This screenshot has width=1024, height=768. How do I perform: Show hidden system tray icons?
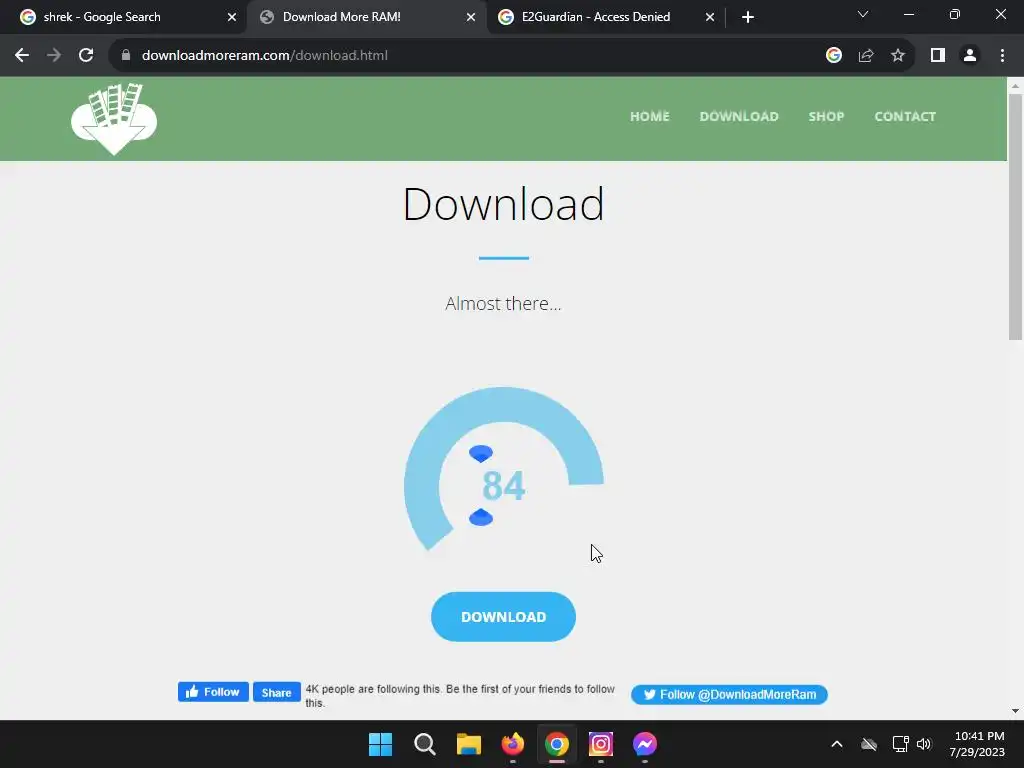[837, 744]
